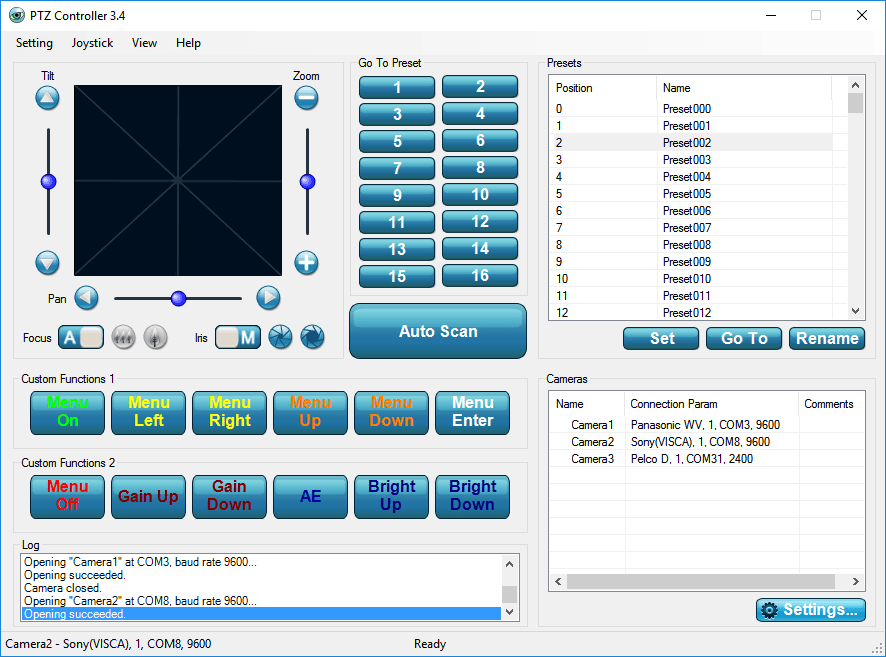Click the Pan left arrow icon
This screenshot has width=886, height=657.
coord(86,298)
